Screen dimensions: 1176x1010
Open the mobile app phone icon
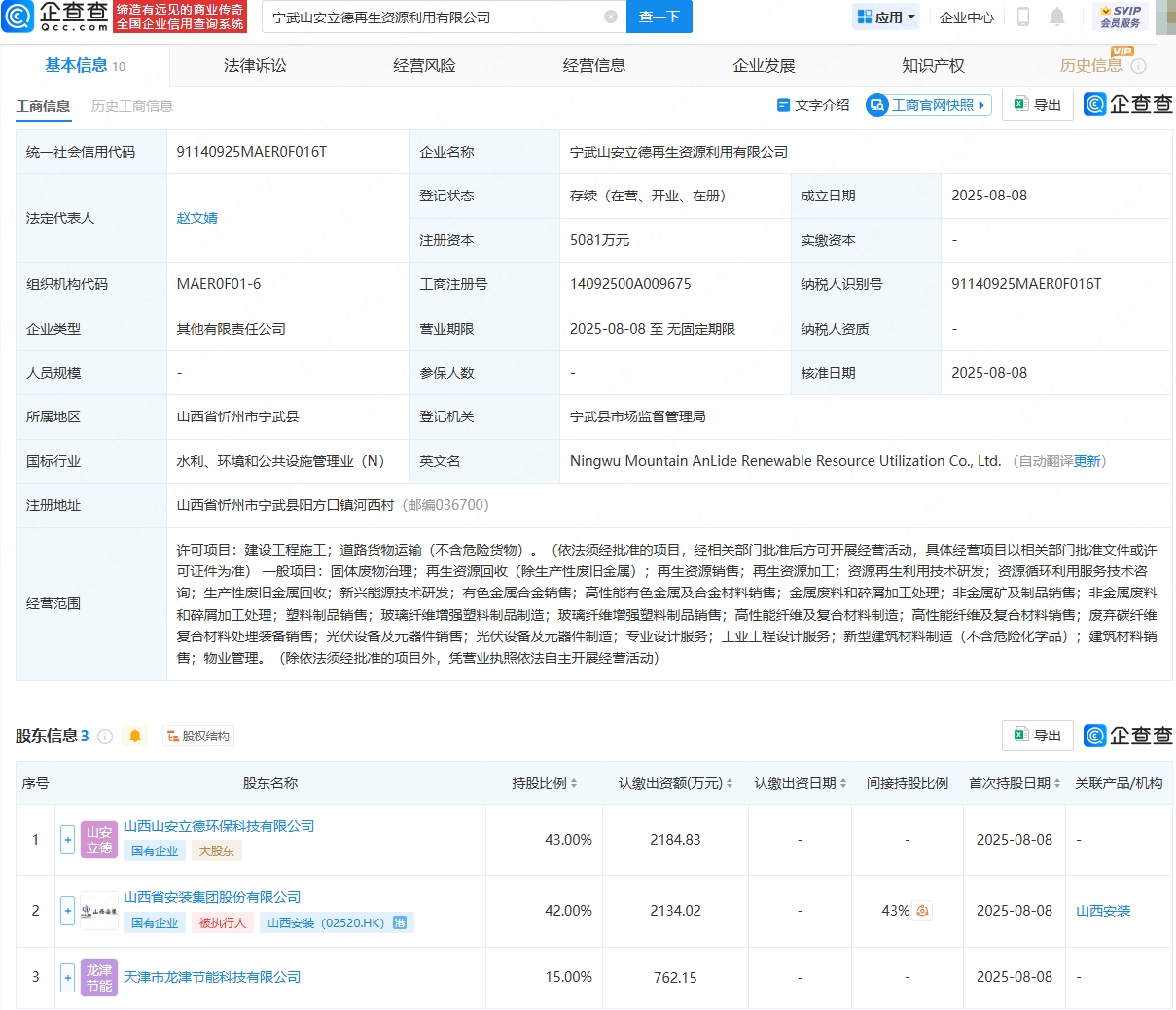1022,17
